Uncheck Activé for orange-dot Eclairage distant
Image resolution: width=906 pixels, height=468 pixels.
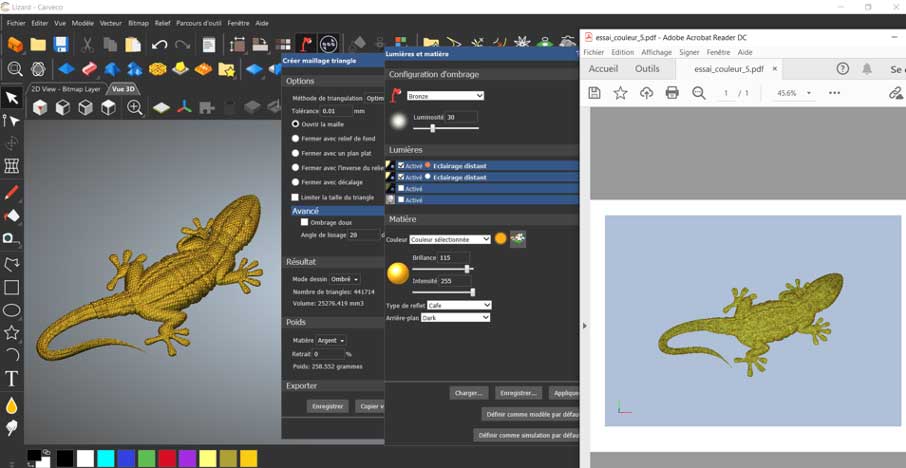(x=401, y=165)
